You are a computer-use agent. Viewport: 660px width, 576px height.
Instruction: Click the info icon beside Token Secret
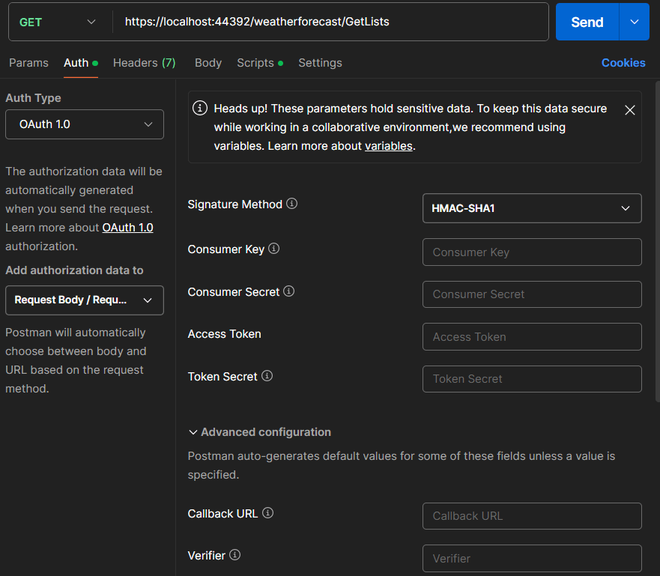[267, 377]
